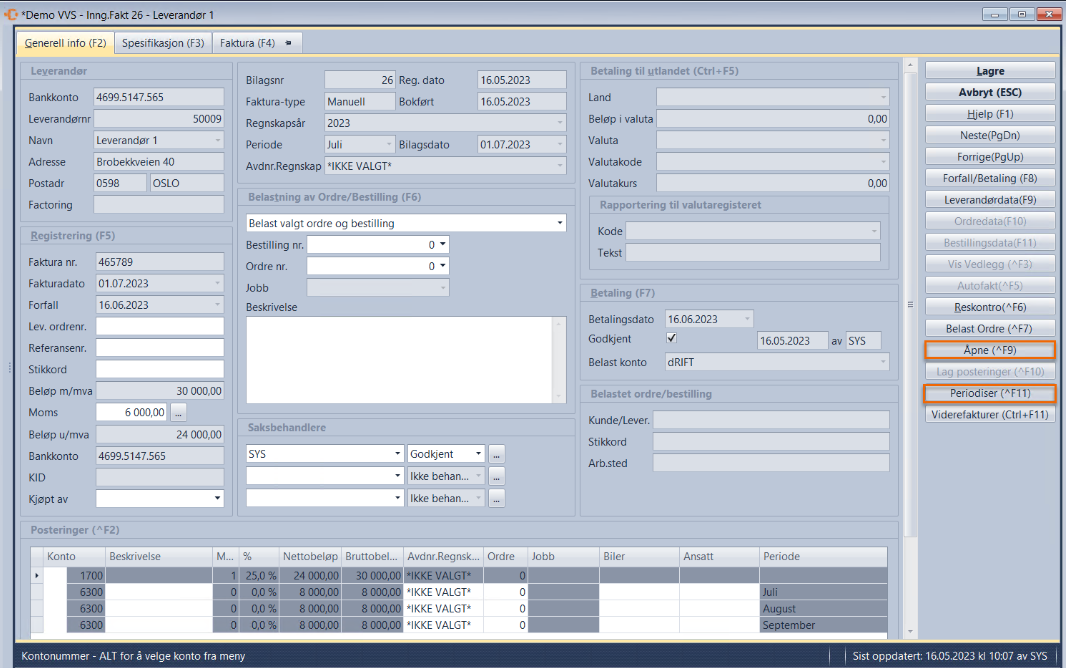This screenshot has width=1066, height=668.
Task: Go back with Forrige(PgUp)
Action: tap(990, 157)
